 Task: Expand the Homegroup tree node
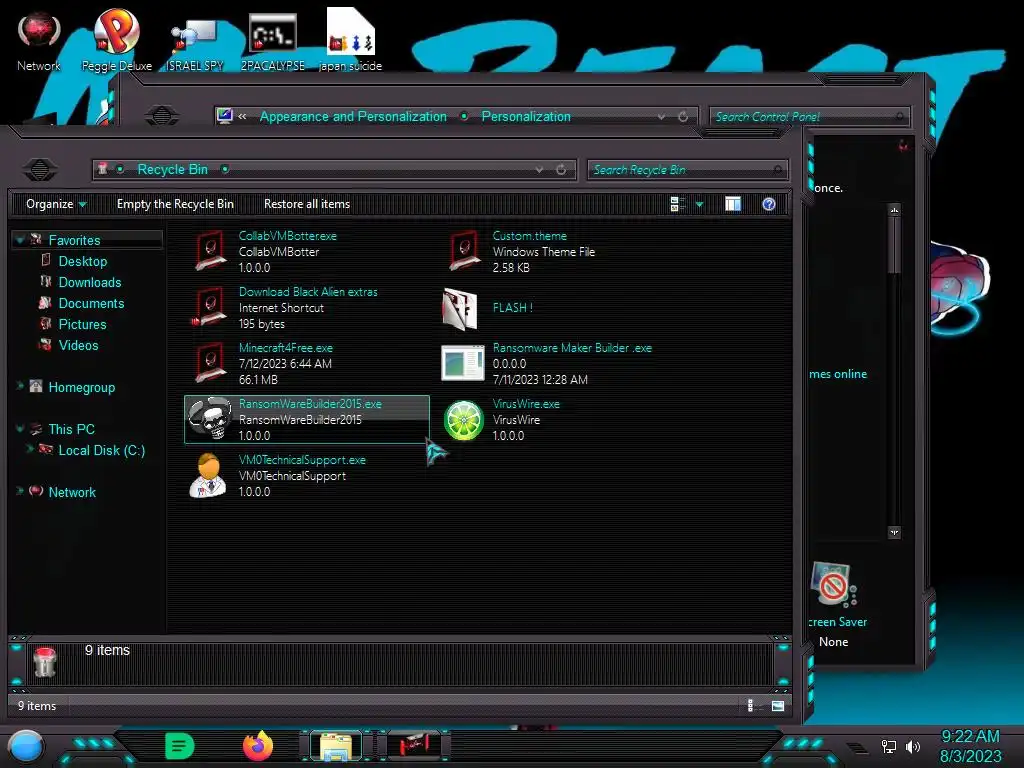[x=20, y=387]
